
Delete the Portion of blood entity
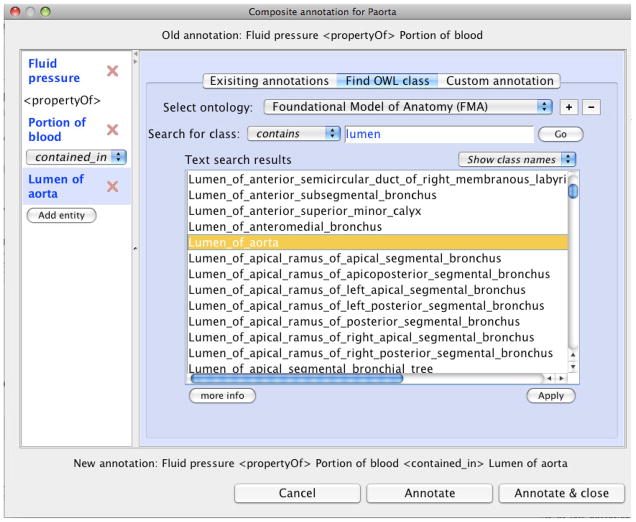113,130
